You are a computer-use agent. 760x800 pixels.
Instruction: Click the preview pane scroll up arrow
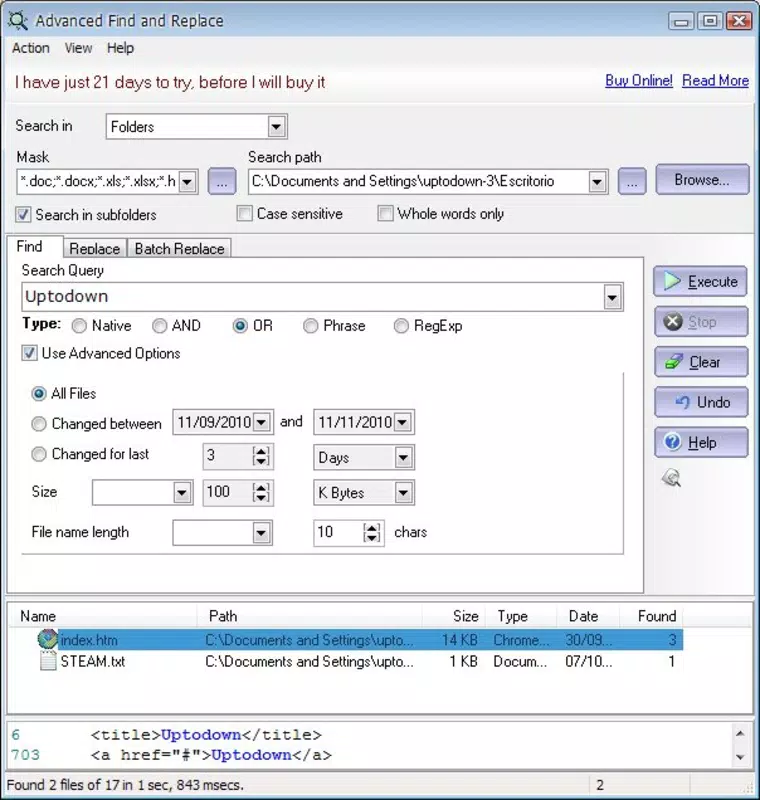coord(741,733)
